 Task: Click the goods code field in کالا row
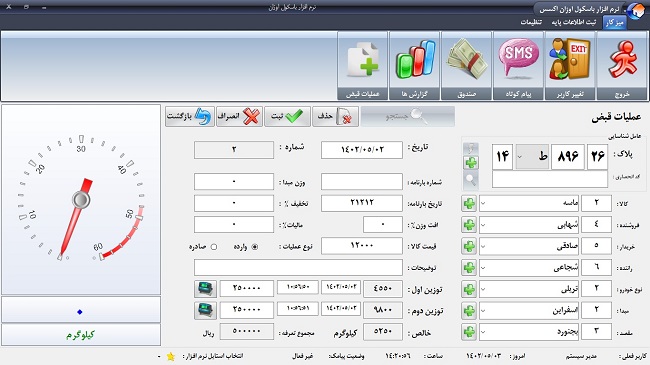596,204
